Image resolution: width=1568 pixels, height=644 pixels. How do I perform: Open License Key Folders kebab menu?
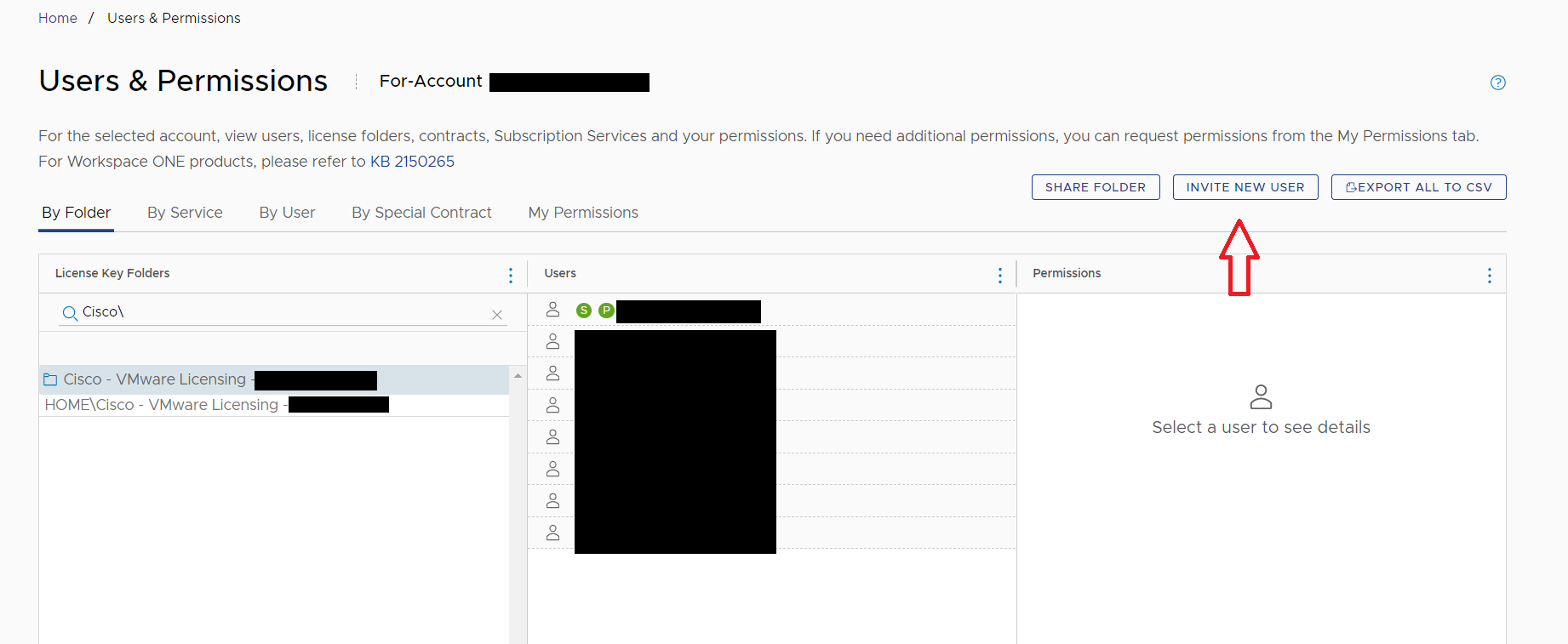511,275
